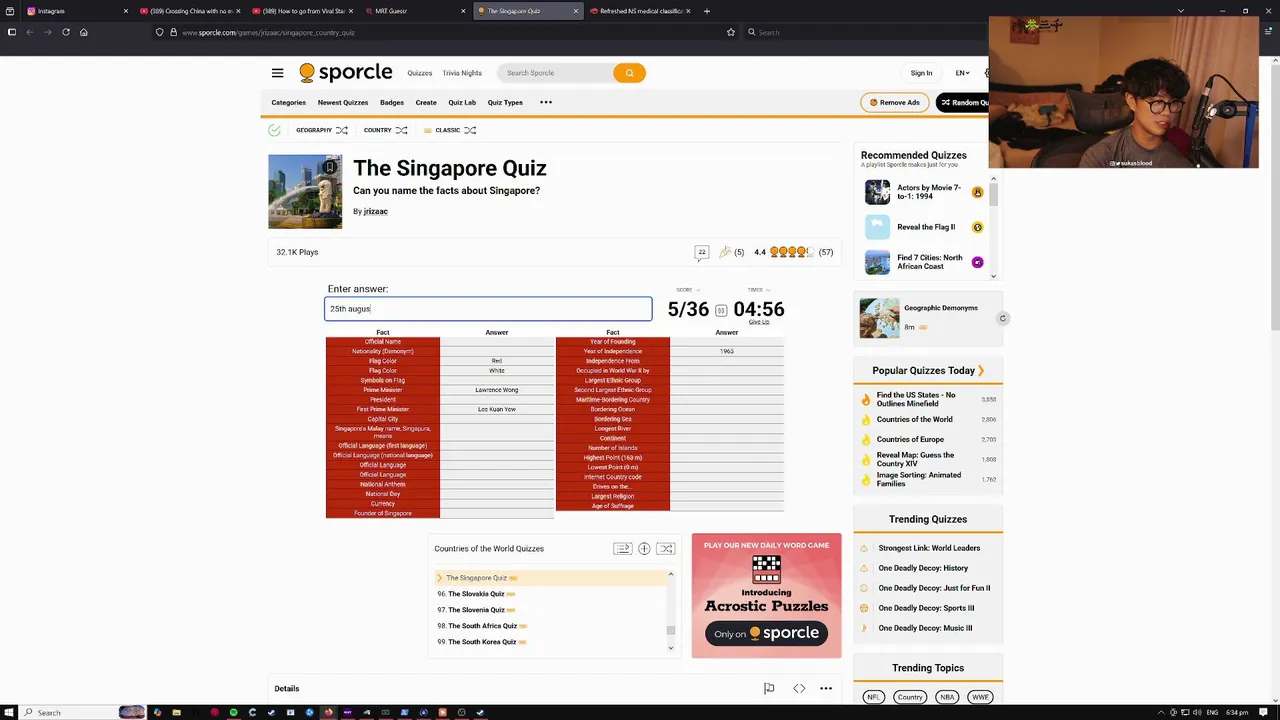1280x720 pixels.
Task: Open The South Korea Quiz in playlist
Action: click(x=482, y=642)
